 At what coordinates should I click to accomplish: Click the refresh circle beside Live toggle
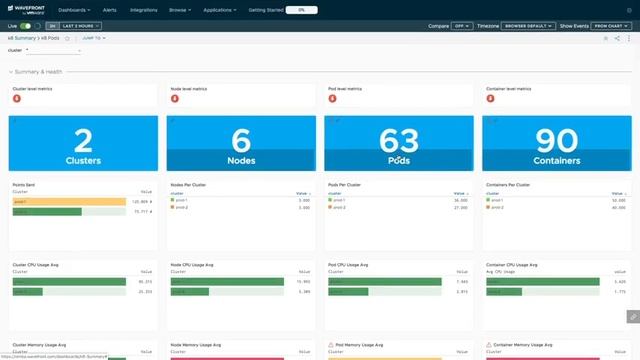pyautogui.click(x=38, y=26)
